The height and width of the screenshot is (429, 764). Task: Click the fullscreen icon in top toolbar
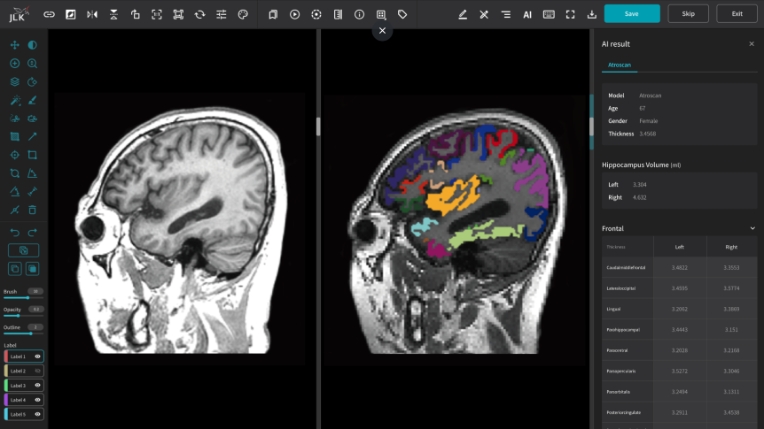pos(570,14)
